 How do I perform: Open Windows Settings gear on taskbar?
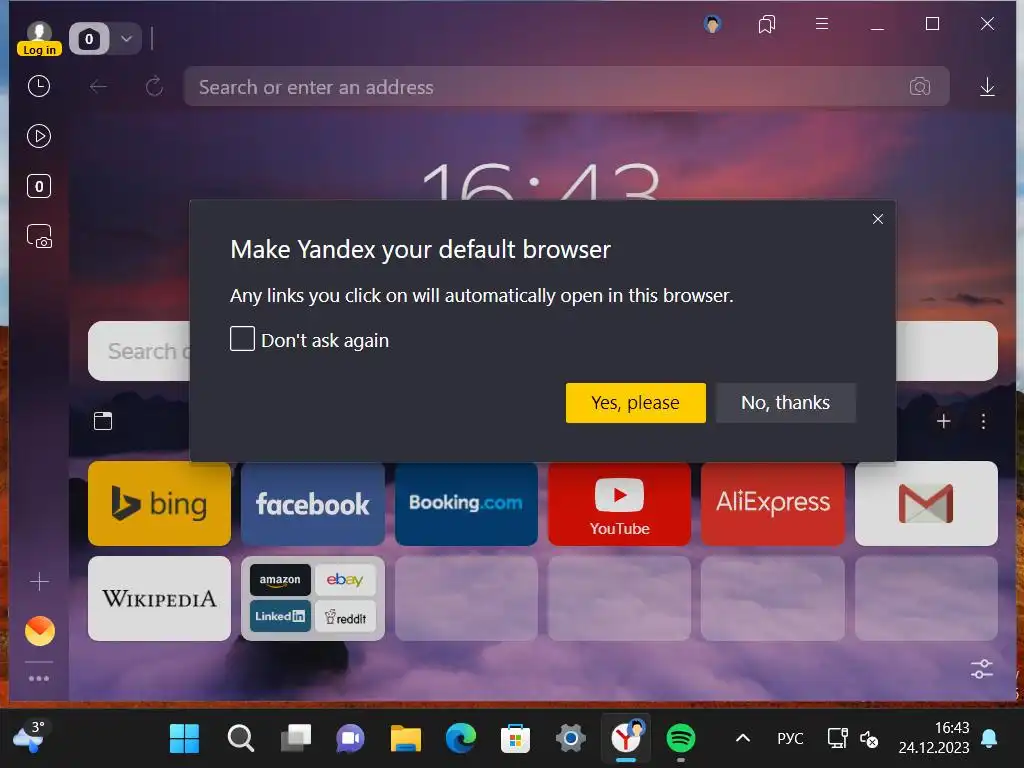click(571, 739)
